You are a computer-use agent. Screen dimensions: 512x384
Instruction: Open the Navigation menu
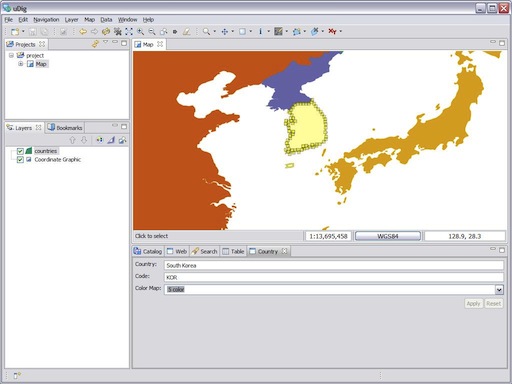click(46, 20)
